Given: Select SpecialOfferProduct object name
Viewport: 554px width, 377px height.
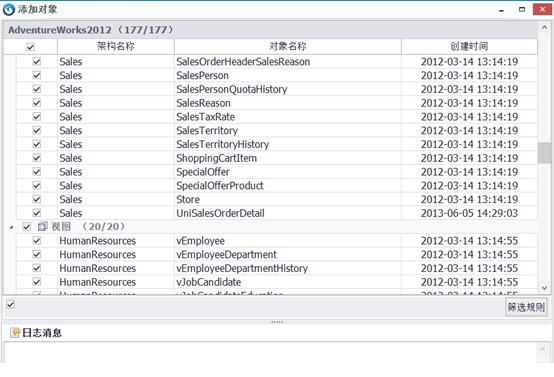Looking at the screenshot, I should [220, 185].
